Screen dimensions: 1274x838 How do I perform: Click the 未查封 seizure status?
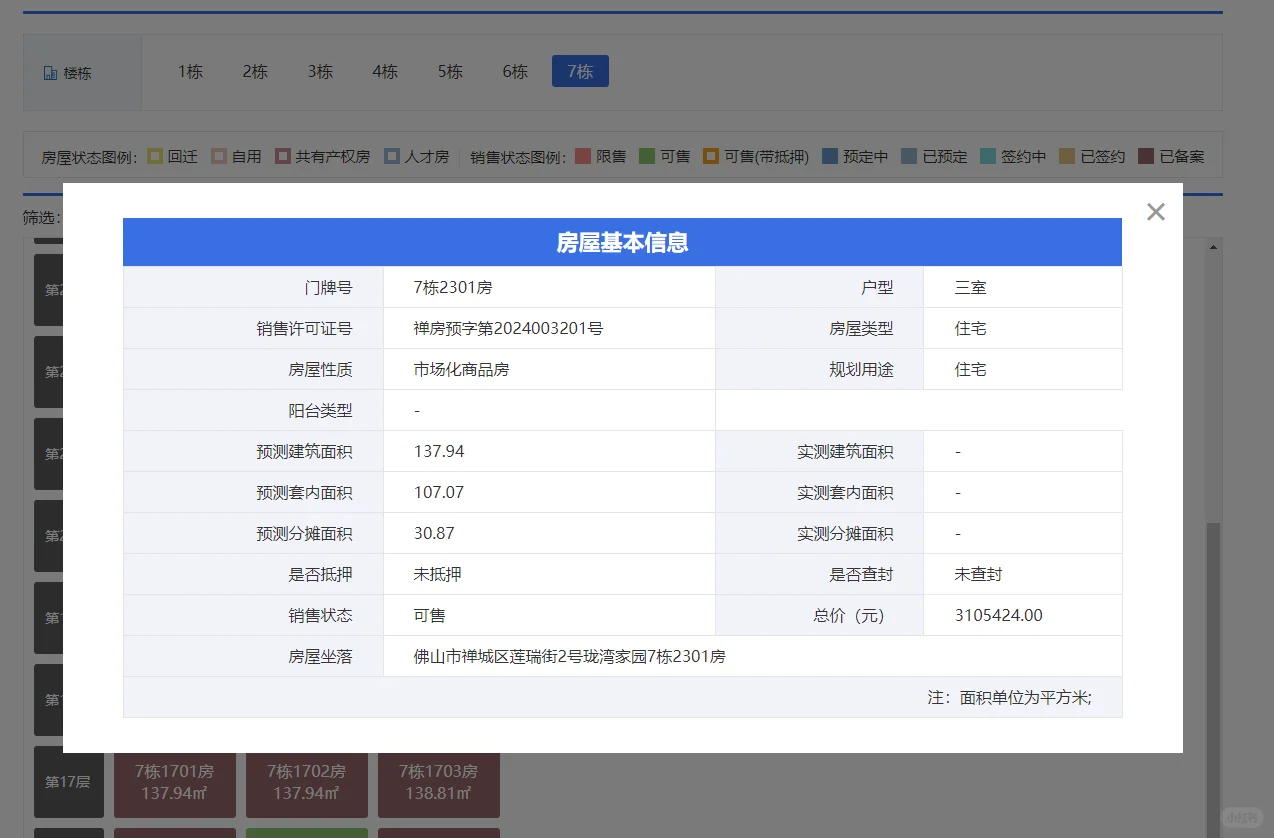pos(978,574)
